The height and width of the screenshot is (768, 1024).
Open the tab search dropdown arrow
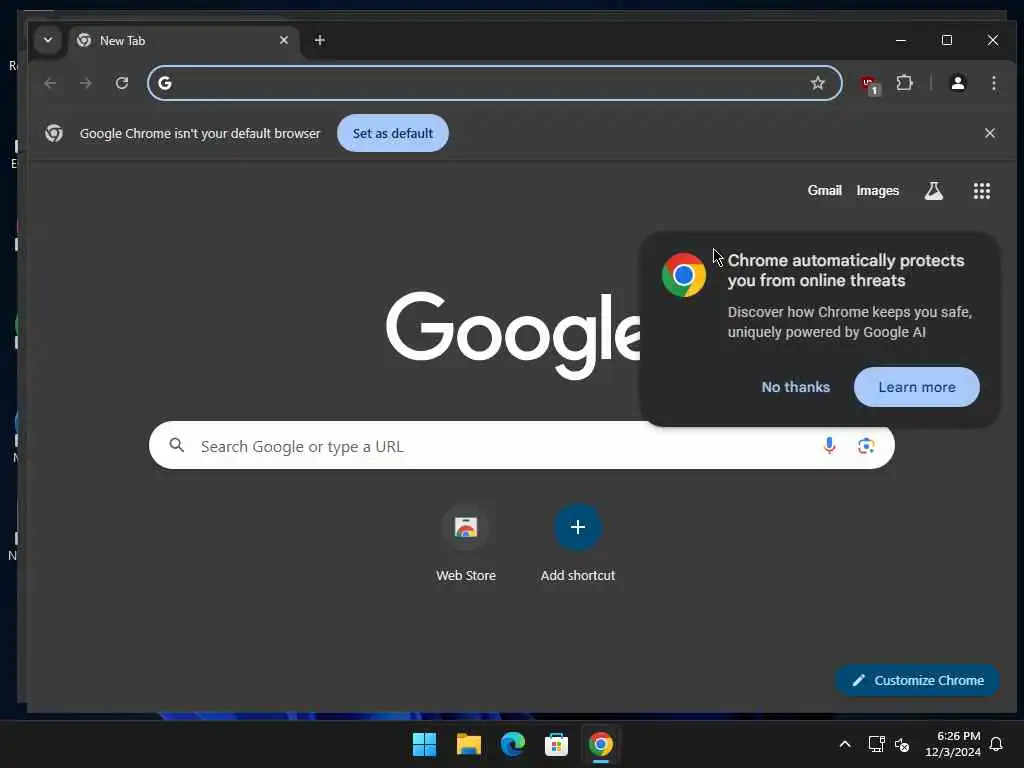point(48,40)
